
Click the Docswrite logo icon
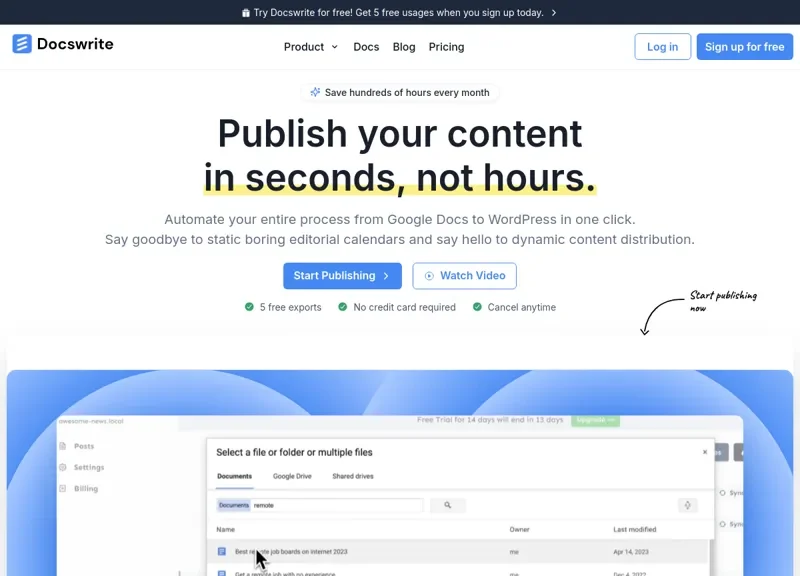[x=22, y=44]
